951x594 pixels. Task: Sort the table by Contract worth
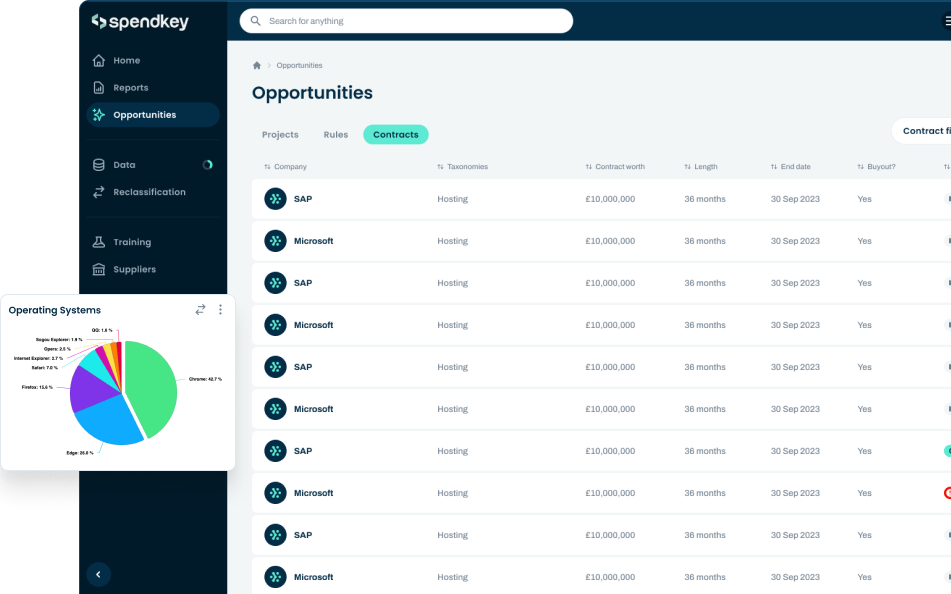(x=618, y=167)
